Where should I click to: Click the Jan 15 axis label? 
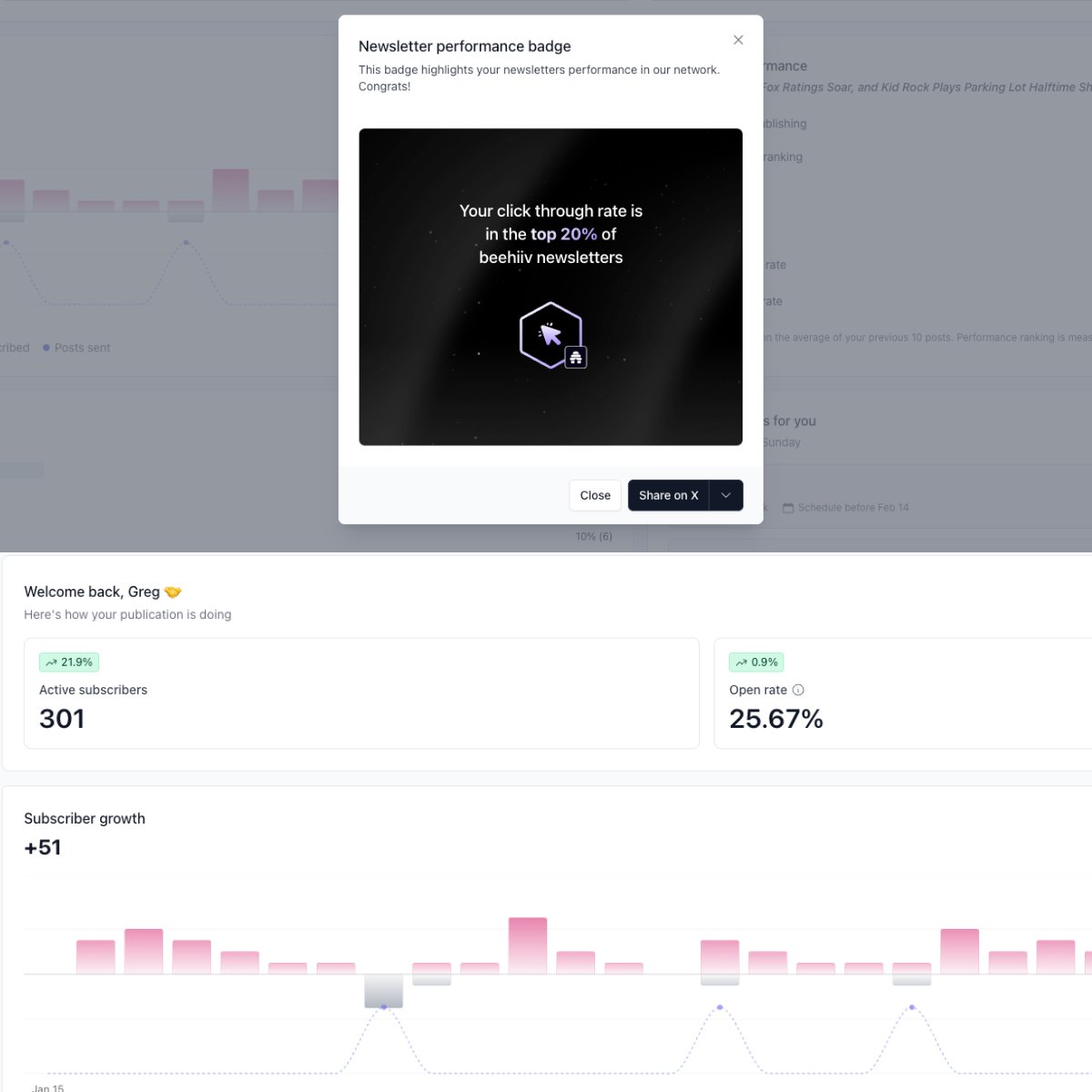tap(48, 1087)
